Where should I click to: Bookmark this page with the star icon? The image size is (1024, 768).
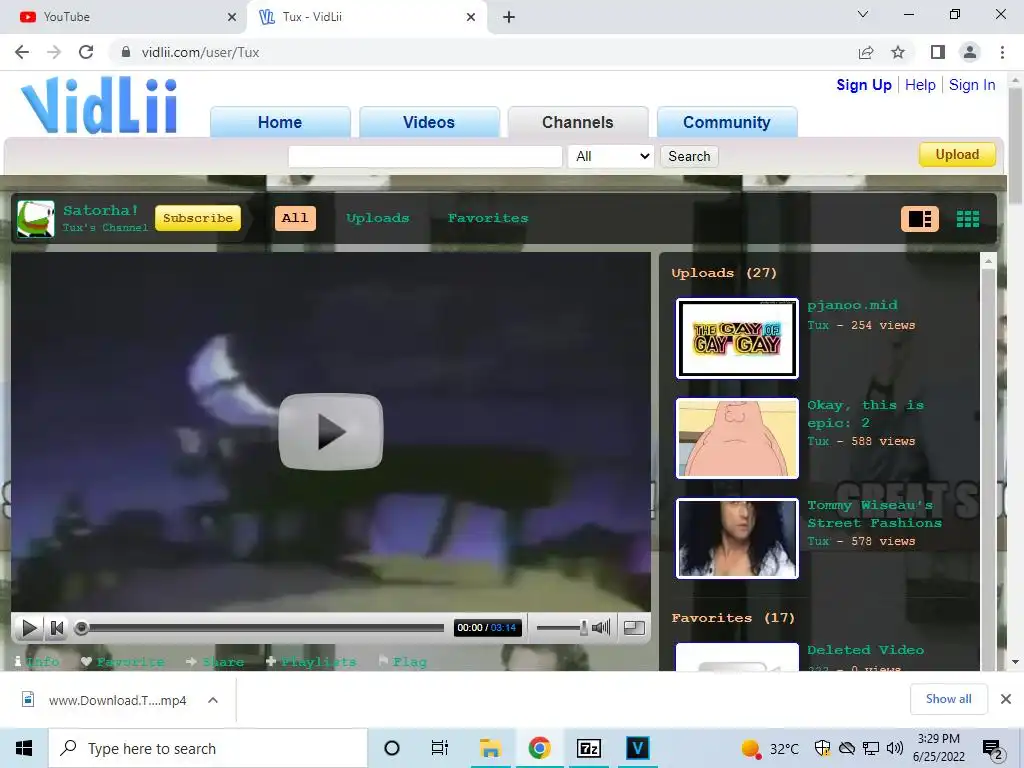[898, 52]
